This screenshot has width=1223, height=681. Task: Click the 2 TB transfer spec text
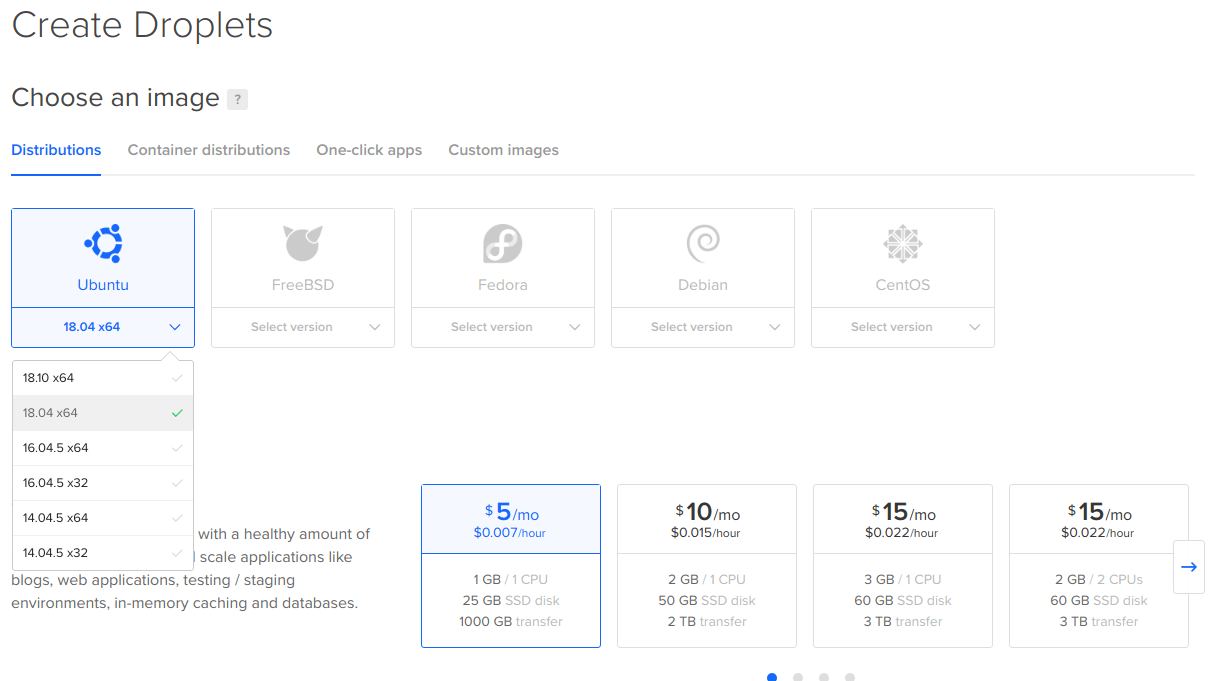click(707, 622)
